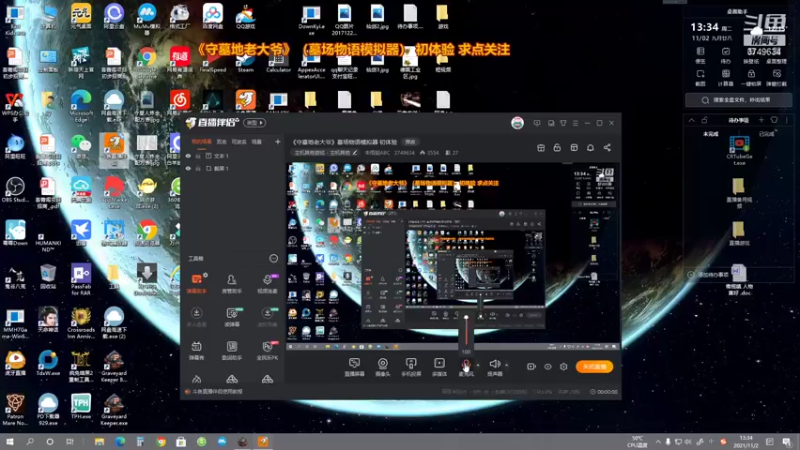This screenshot has height=450, width=800.
Task: Open Chrome from taskbar
Action: click(161, 442)
